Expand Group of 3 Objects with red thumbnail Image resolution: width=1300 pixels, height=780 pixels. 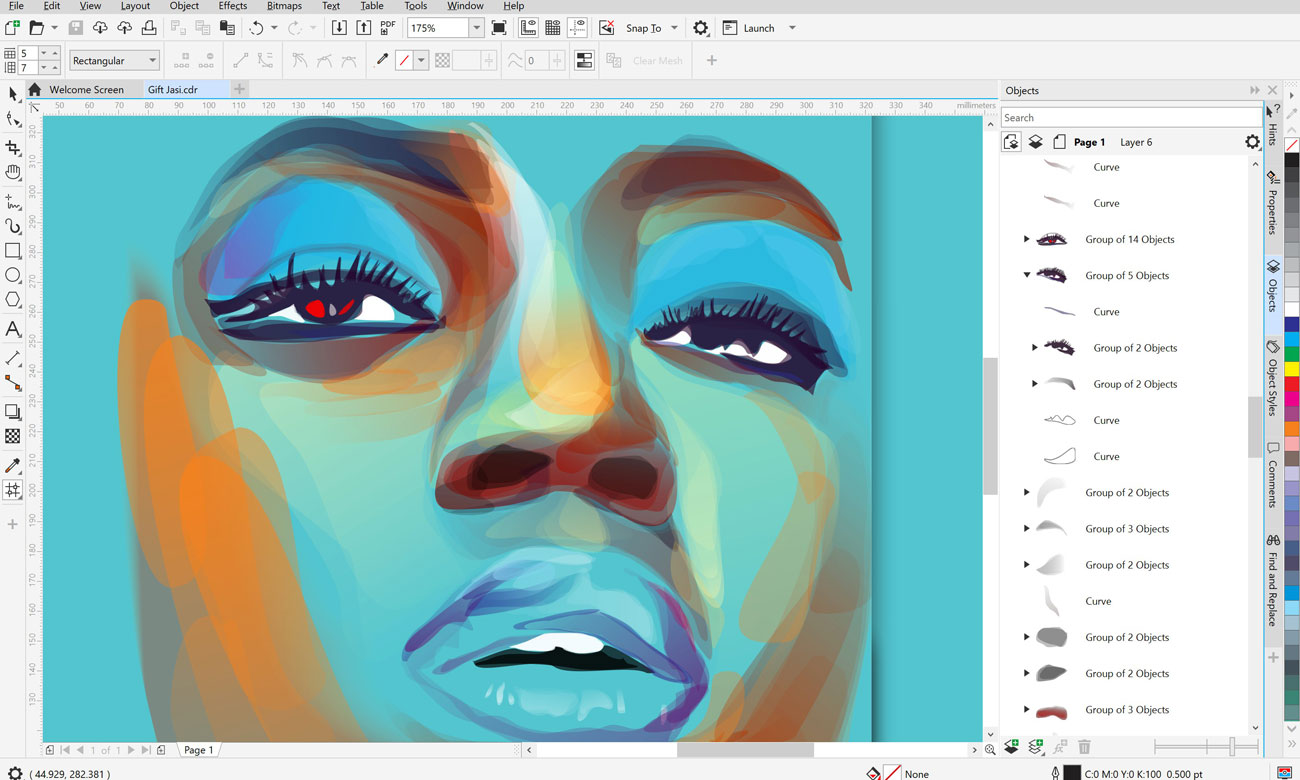click(1026, 710)
